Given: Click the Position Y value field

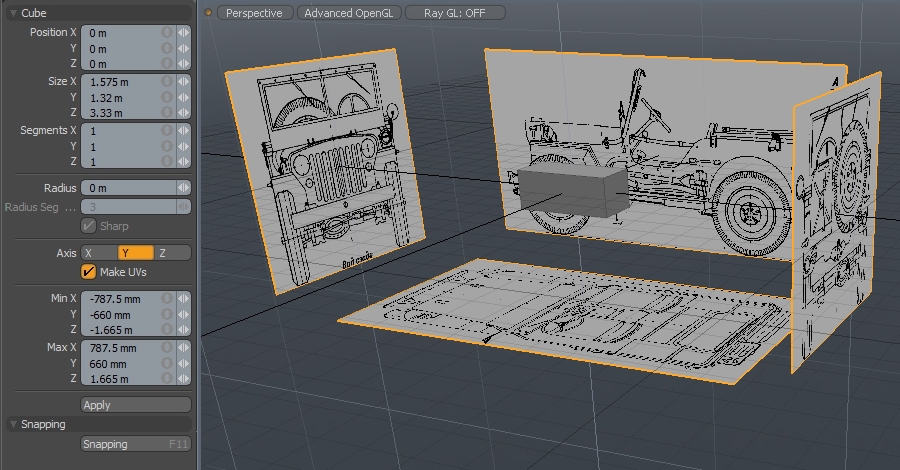Looking at the screenshot, I should click(129, 48).
